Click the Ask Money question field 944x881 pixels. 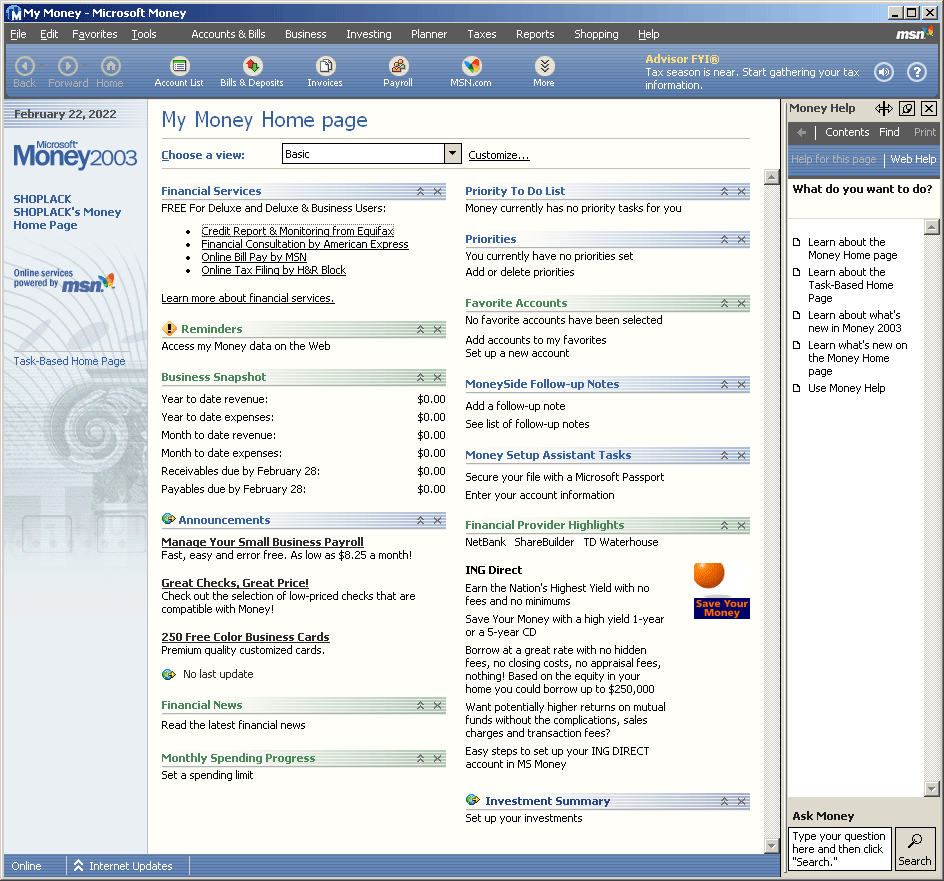(839, 848)
